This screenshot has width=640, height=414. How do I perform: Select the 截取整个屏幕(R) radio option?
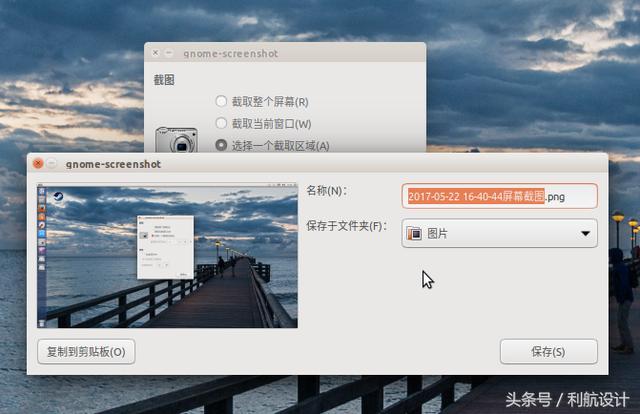(221, 101)
